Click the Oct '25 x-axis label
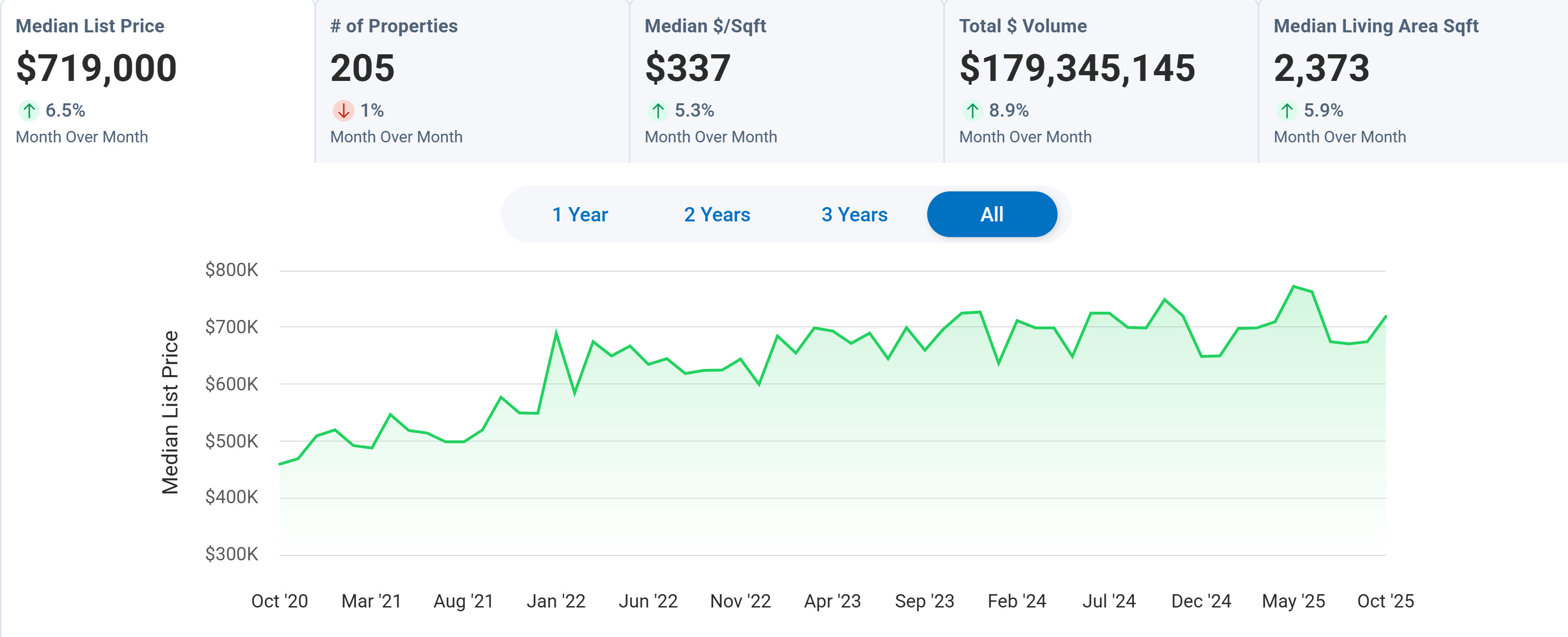1568x637 pixels. coord(1385,601)
